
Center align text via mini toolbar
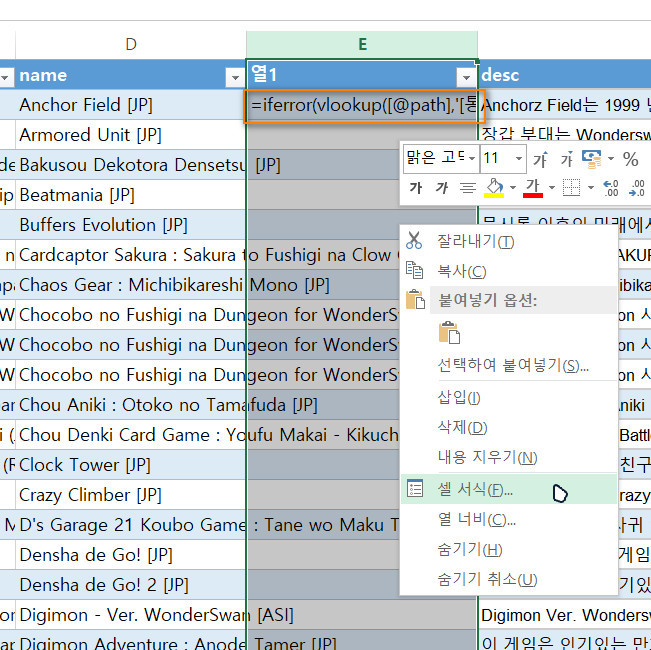[468, 188]
